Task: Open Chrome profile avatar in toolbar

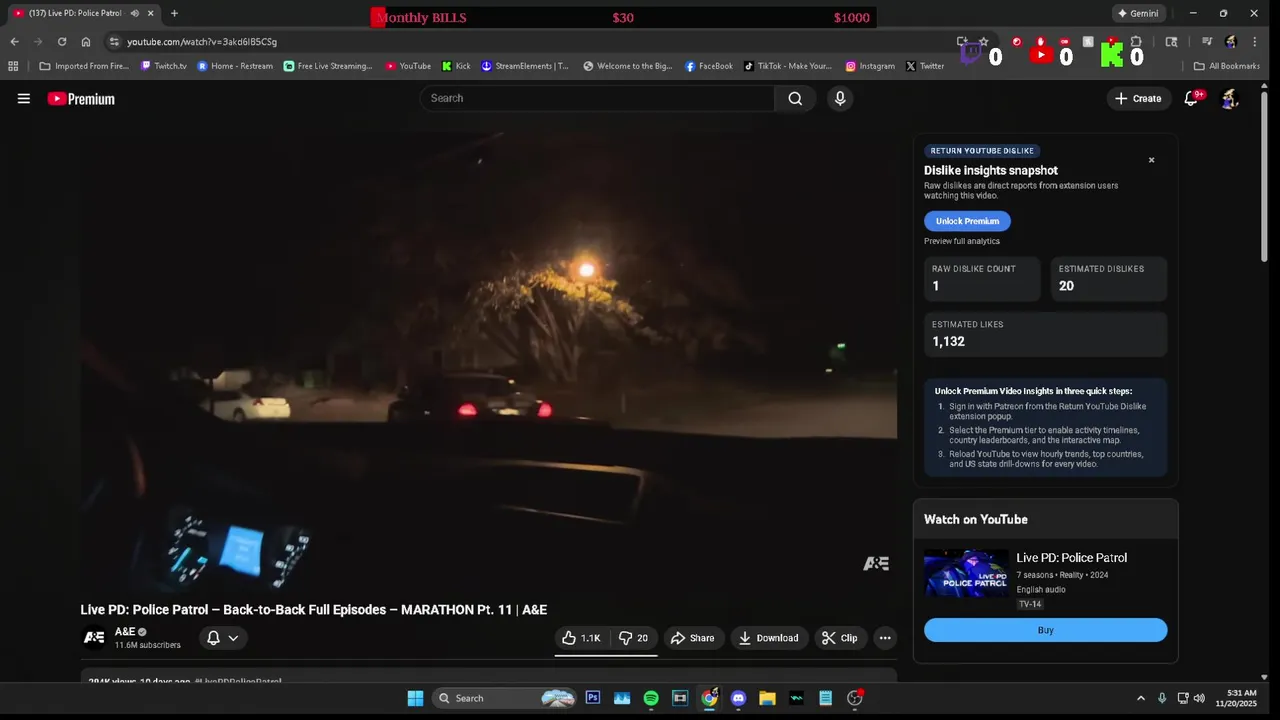Action: pyautogui.click(x=1231, y=42)
